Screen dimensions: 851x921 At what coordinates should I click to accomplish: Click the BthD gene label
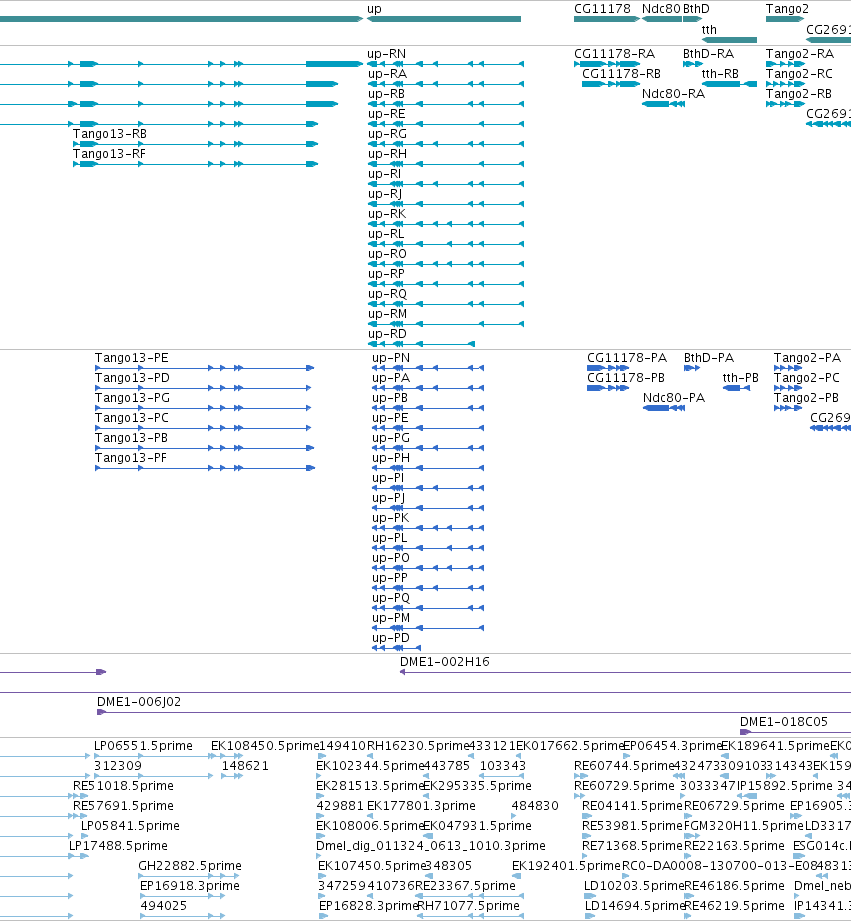[x=696, y=9]
